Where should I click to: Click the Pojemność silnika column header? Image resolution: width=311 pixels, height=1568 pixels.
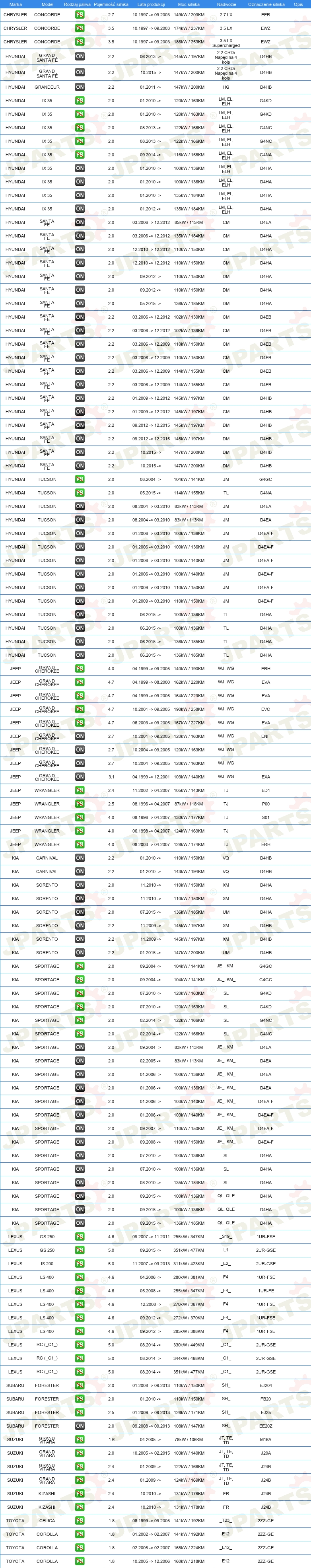tap(111, 4)
